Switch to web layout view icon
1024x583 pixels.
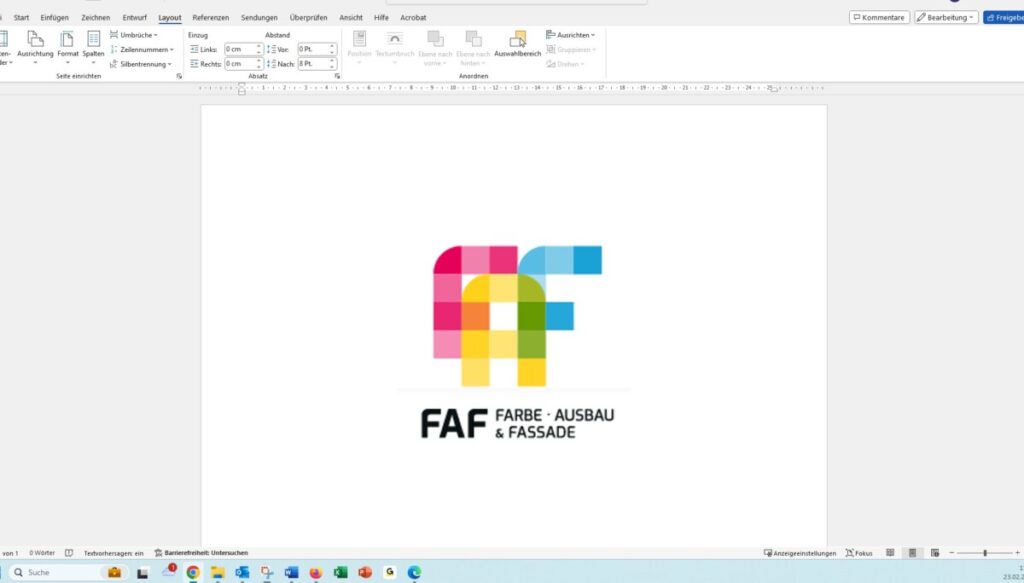pos(935,553)
